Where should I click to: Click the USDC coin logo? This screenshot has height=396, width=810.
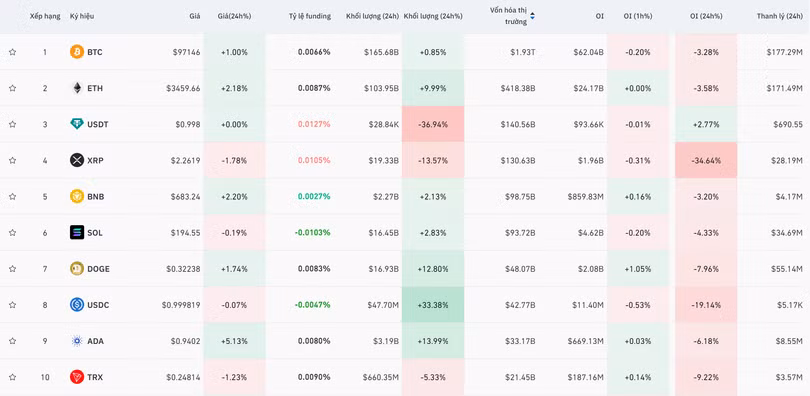coord(77,305)
